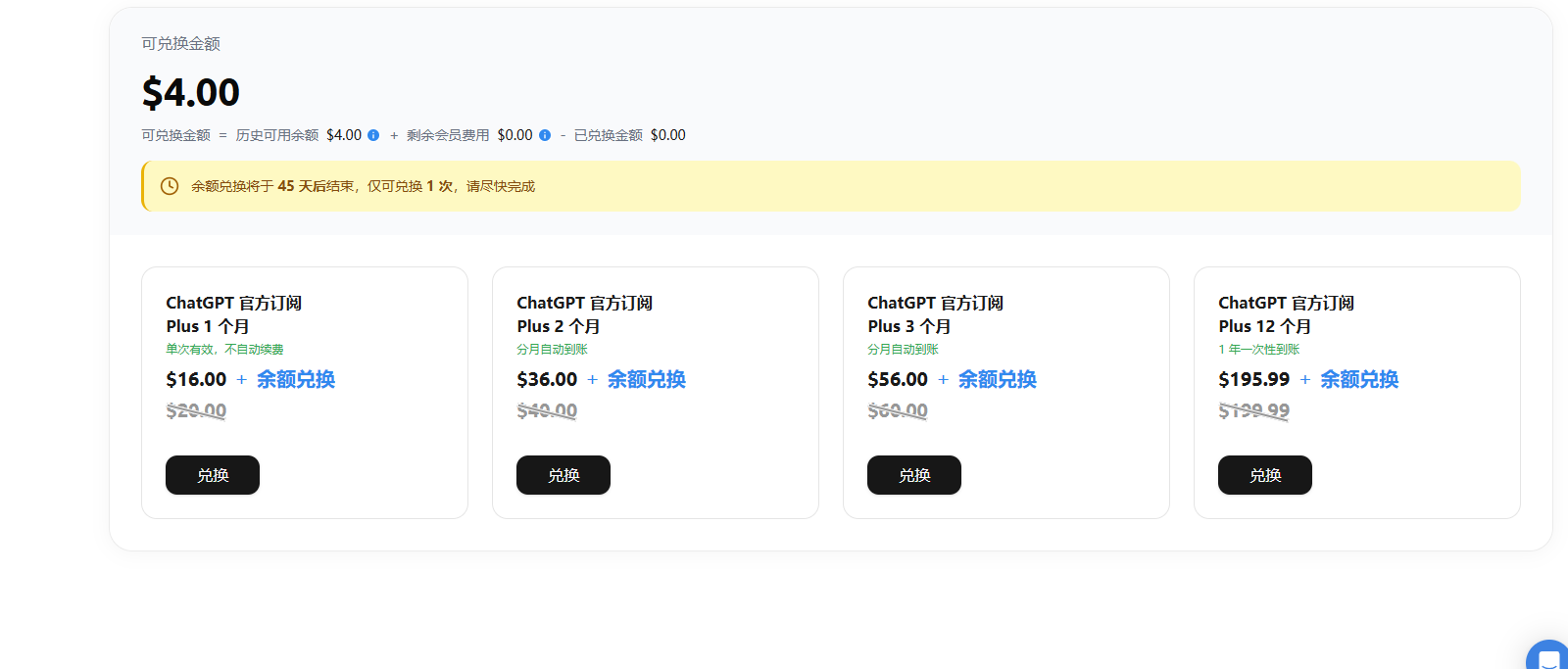This screenshot has width=1568, height=669.
Task: Click 兑换 button on Plus 3 个月 card
Action: pos(914,475)
